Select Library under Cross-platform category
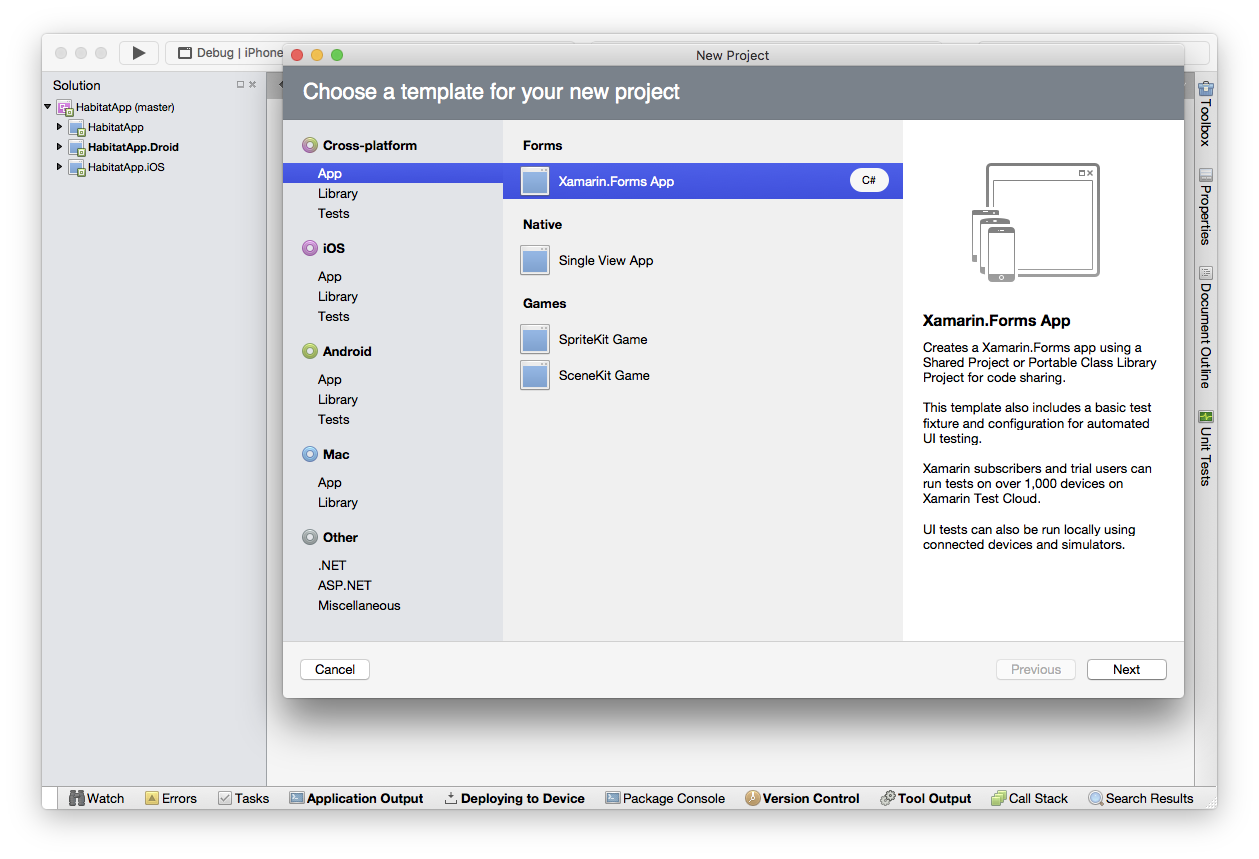1259x859 pixels. tap(338, 194)
